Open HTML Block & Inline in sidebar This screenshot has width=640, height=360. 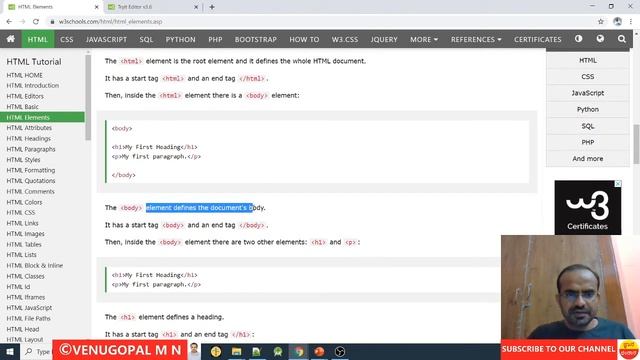point(35,265)
